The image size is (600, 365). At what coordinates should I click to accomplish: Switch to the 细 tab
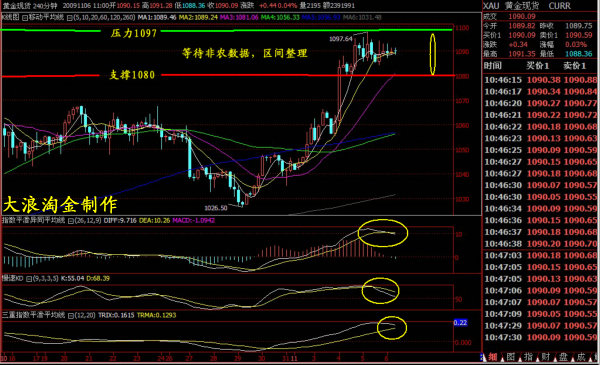(x=493, y=357)
